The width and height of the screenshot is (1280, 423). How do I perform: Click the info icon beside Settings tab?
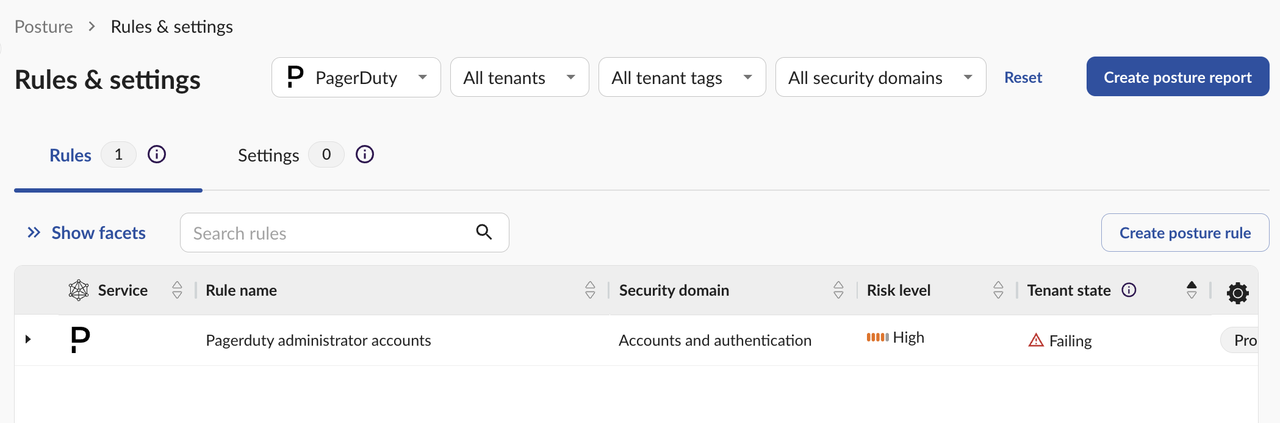(365, 155)
